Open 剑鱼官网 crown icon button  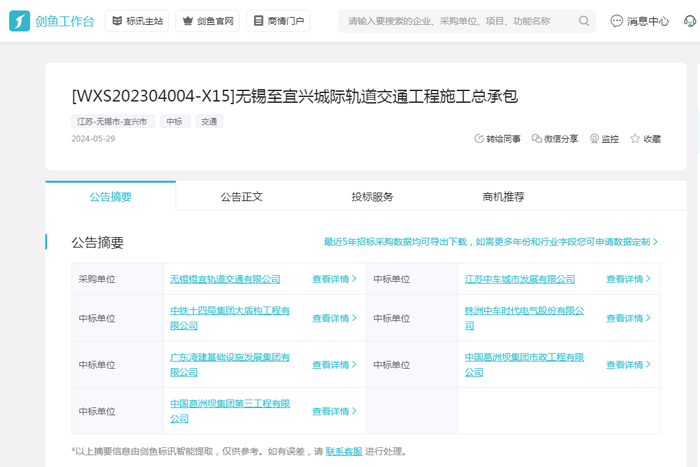click(x=207, y=21)
